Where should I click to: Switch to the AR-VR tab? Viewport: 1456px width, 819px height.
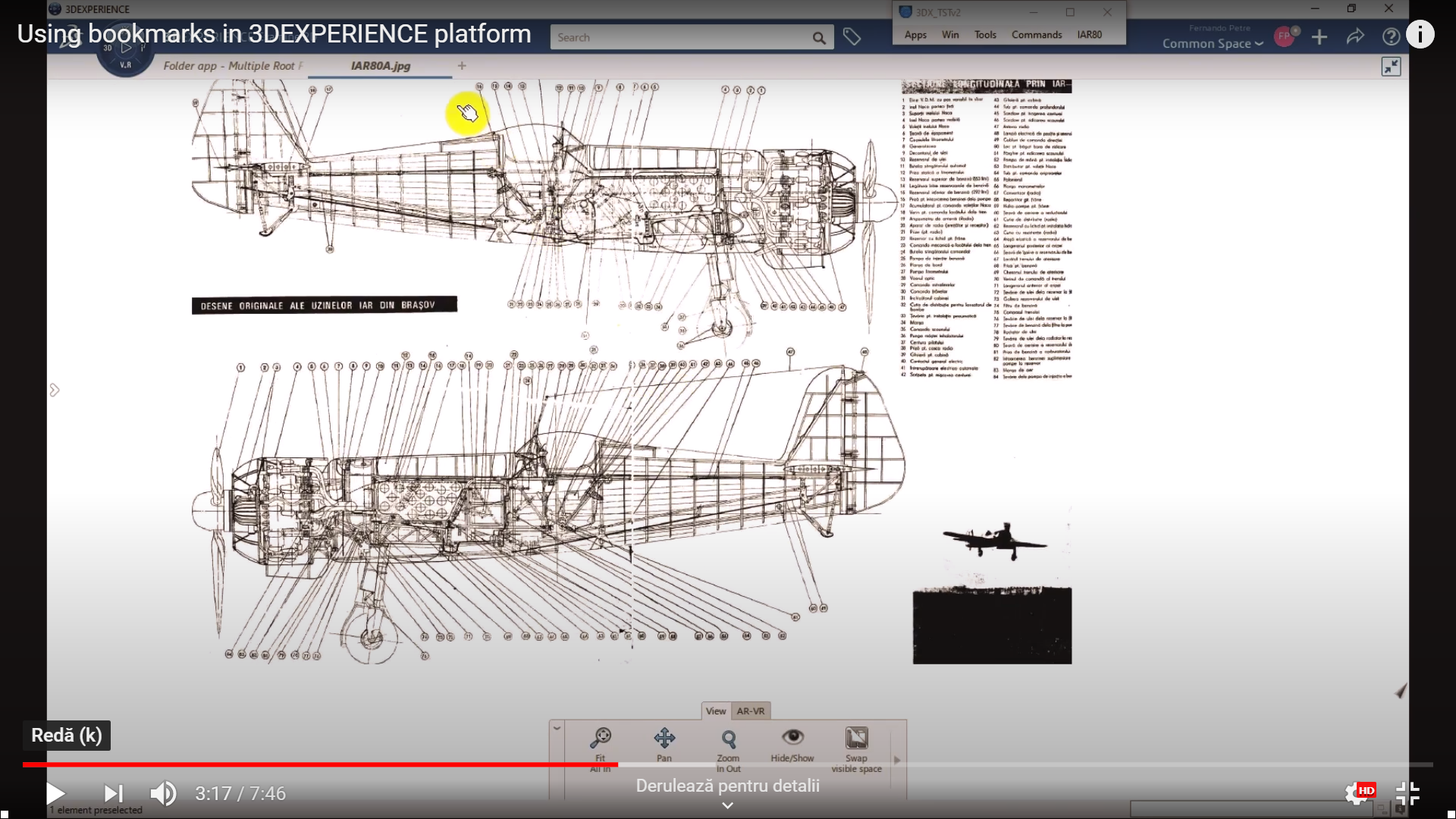pos(751,711)
